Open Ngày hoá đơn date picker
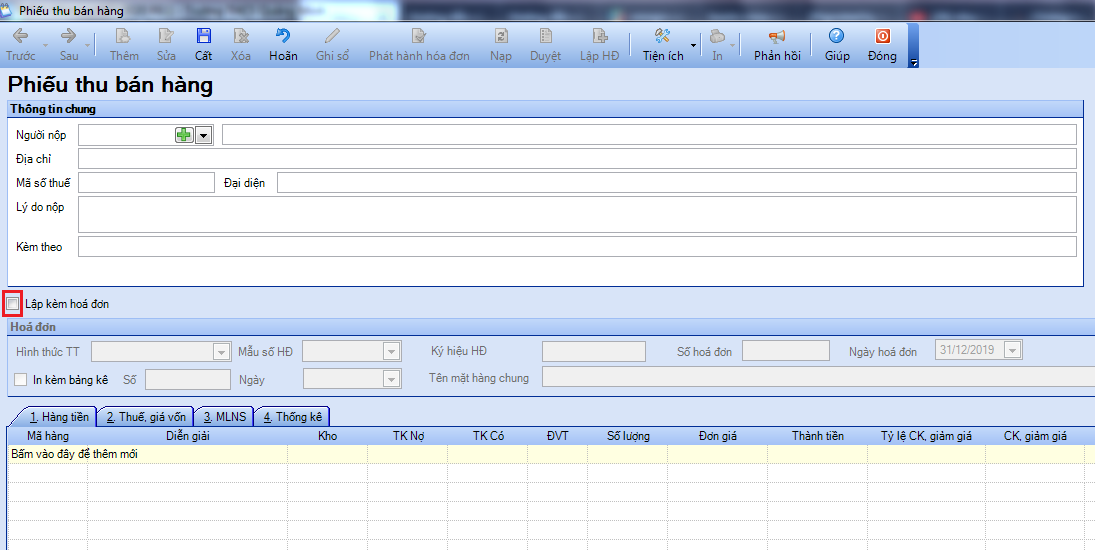The image size is (1095, 550). tap(1013, 350)
